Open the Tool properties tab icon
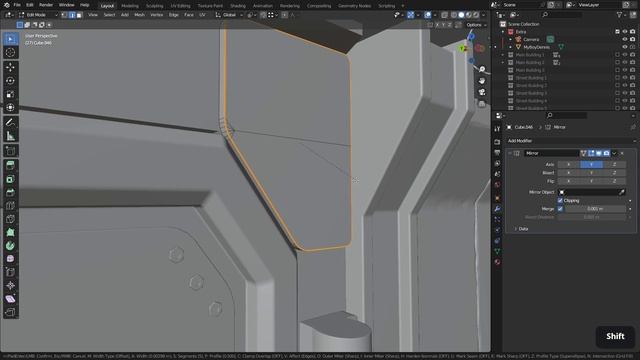 497,129
